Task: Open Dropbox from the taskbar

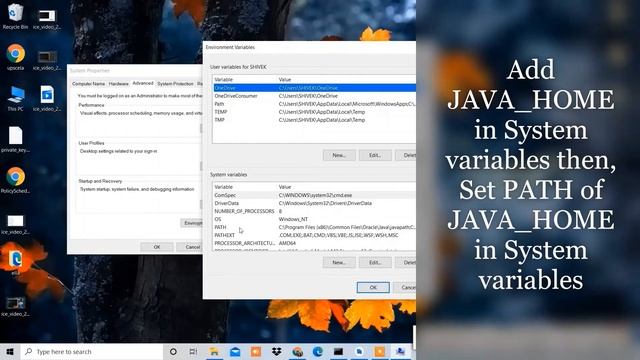Action: tap(276, 351)
